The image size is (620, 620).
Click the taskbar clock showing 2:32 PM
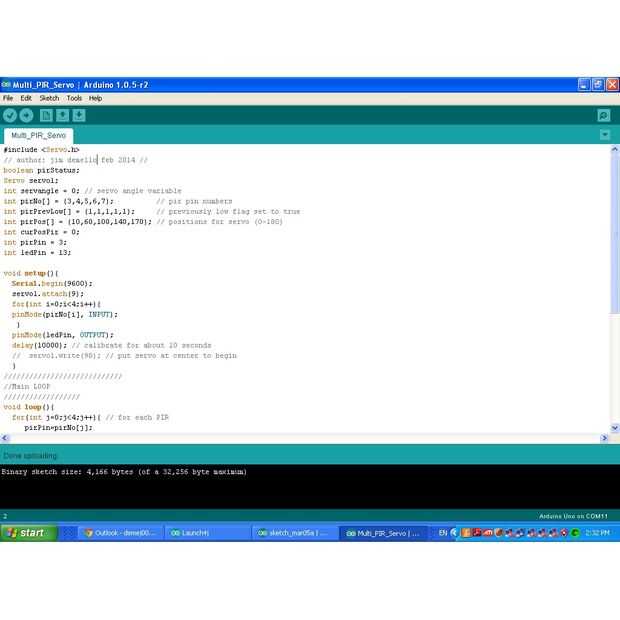(597, 533)
